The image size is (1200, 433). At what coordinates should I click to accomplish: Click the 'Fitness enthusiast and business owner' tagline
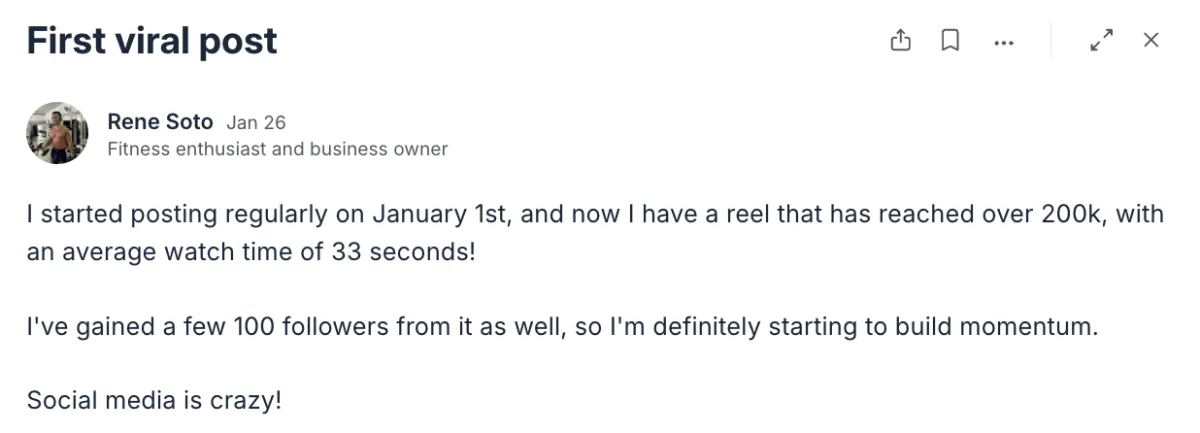point(277,149)
